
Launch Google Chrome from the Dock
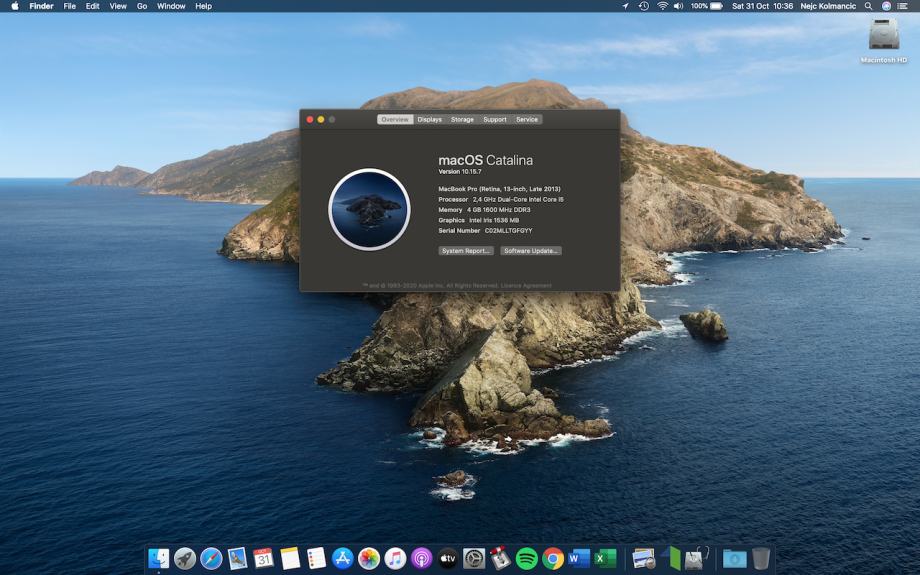[553, 559]
